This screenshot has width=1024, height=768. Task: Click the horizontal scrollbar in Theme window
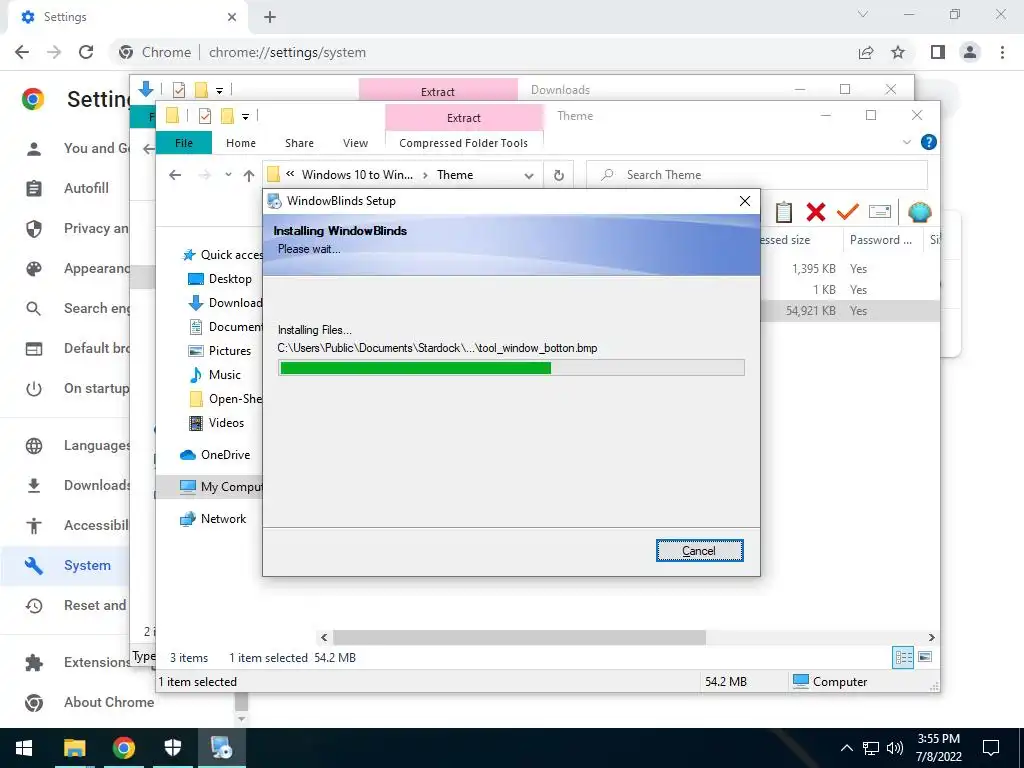click(519, 637)
